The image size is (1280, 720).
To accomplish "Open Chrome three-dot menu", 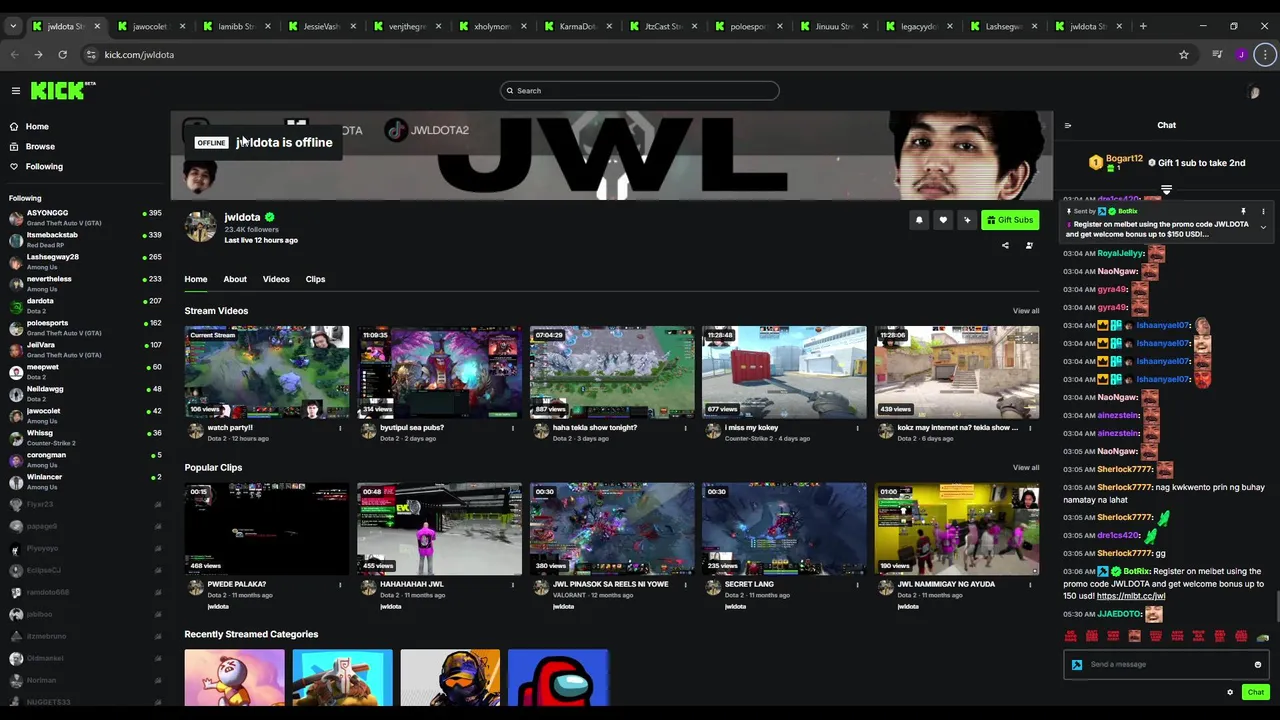I will (1265, 55).
